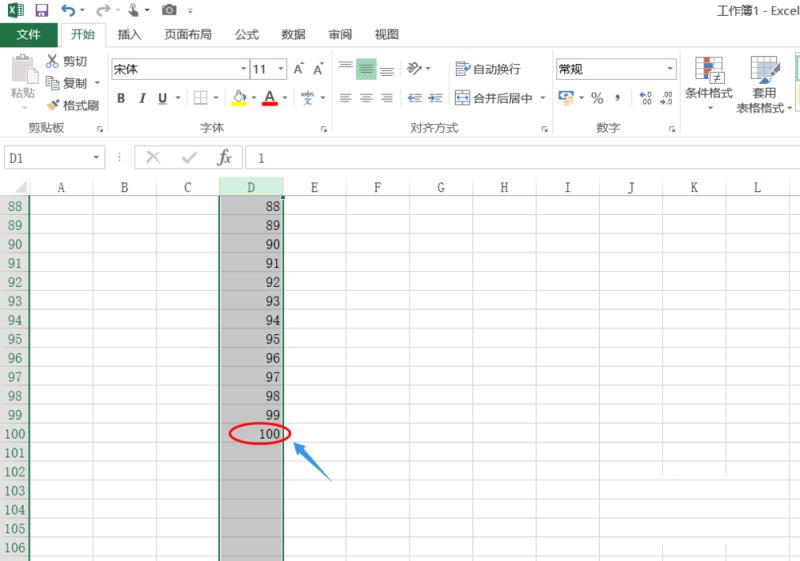Click the Save icon in quick access toolbar
800x561 pixels.
[x=41, y=10]
